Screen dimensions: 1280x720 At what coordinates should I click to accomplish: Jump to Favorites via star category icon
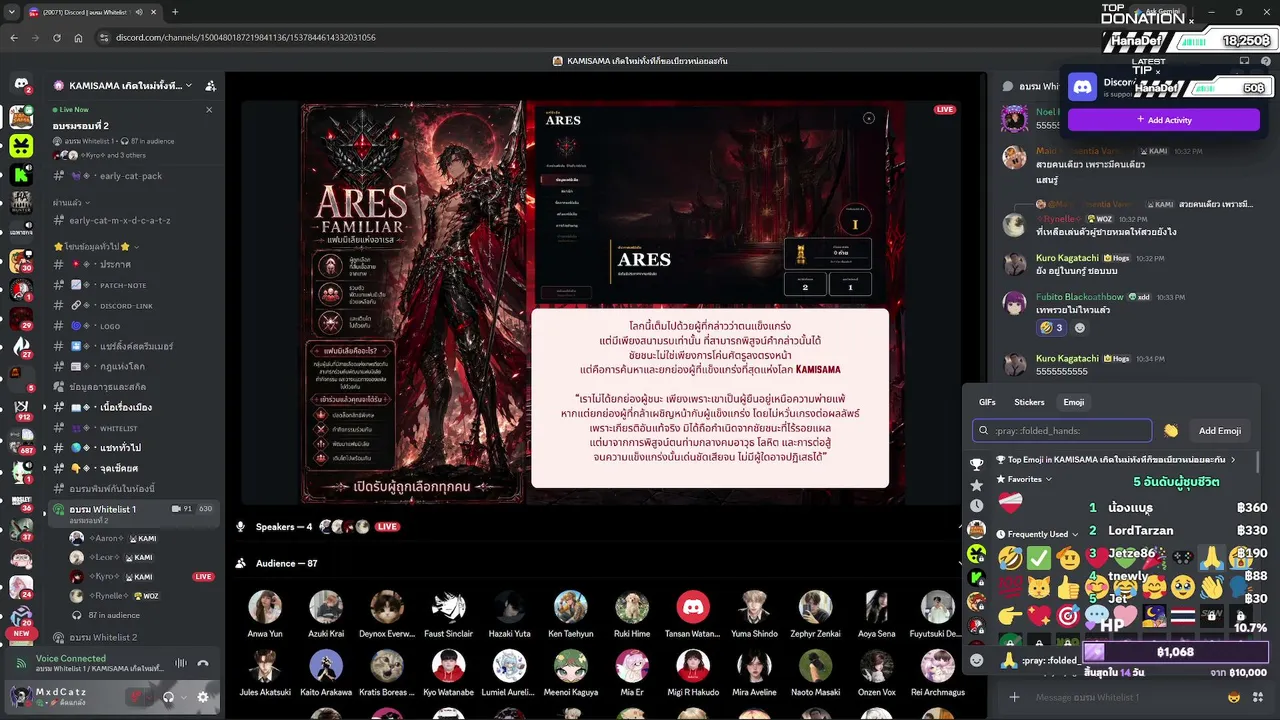tap(977, 485)
